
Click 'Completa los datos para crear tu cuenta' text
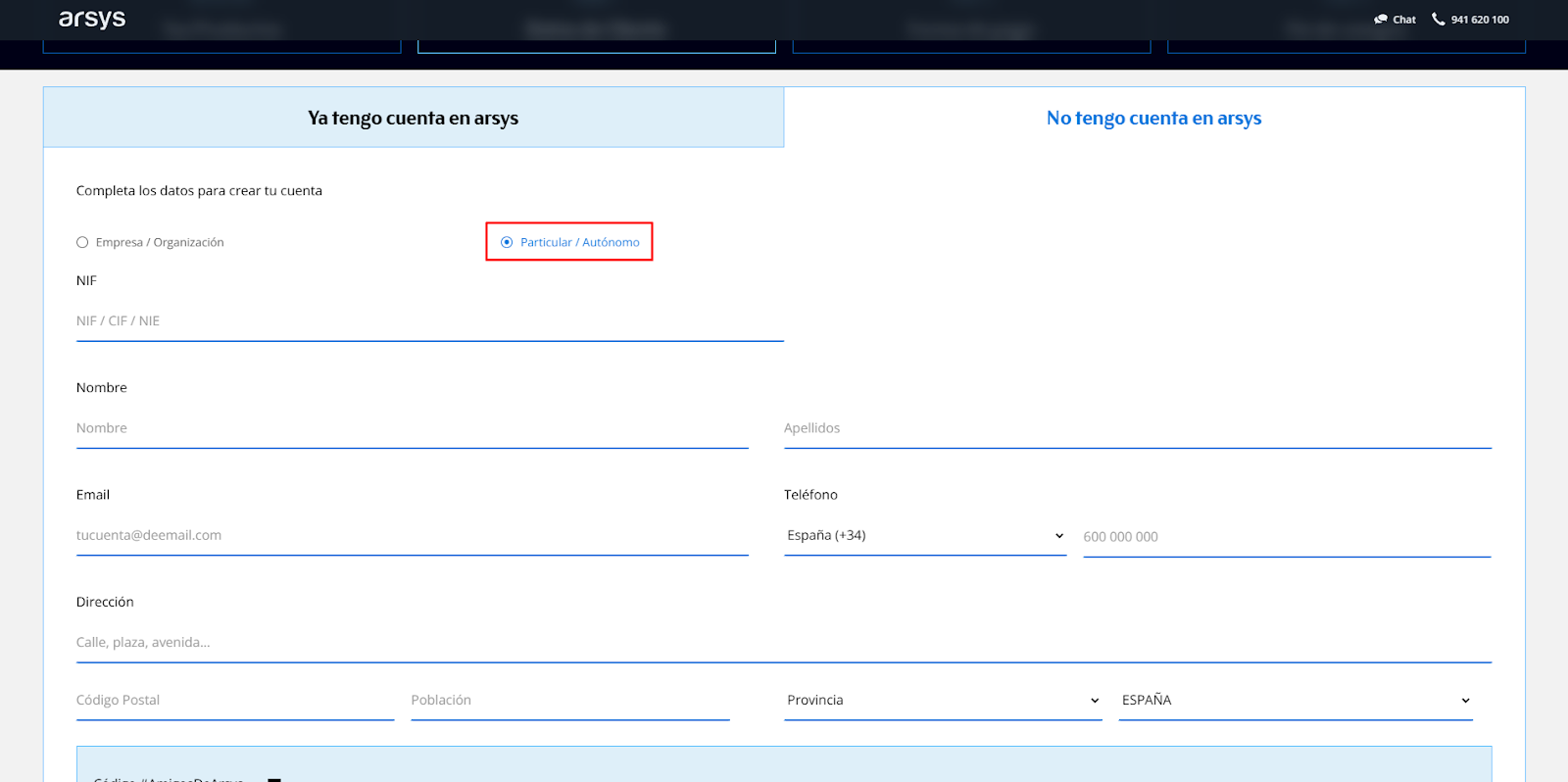(199, 191)
